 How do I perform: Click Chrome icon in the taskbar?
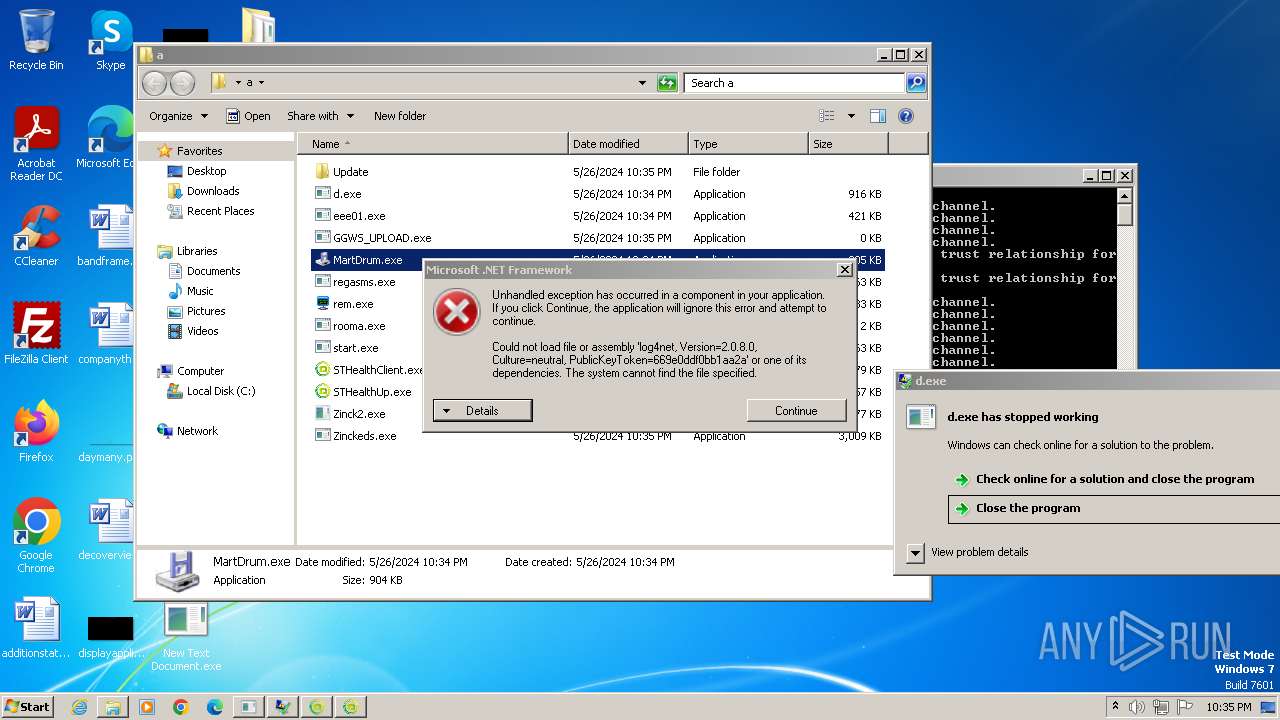click(x=180, y=707)
